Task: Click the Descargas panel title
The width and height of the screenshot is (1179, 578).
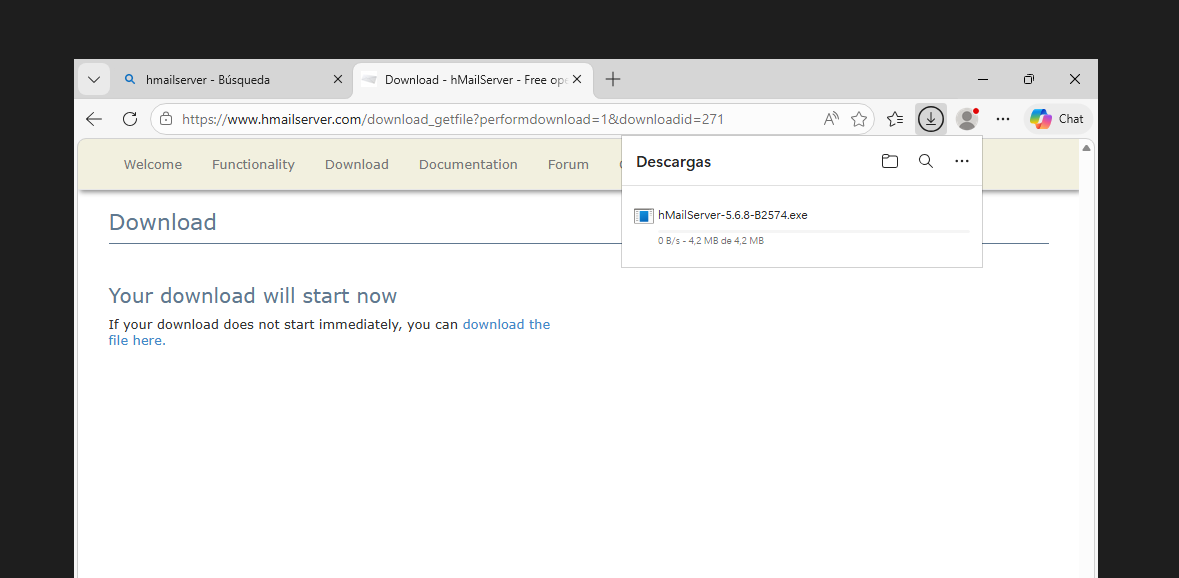Action: click(x=674, y=162)
